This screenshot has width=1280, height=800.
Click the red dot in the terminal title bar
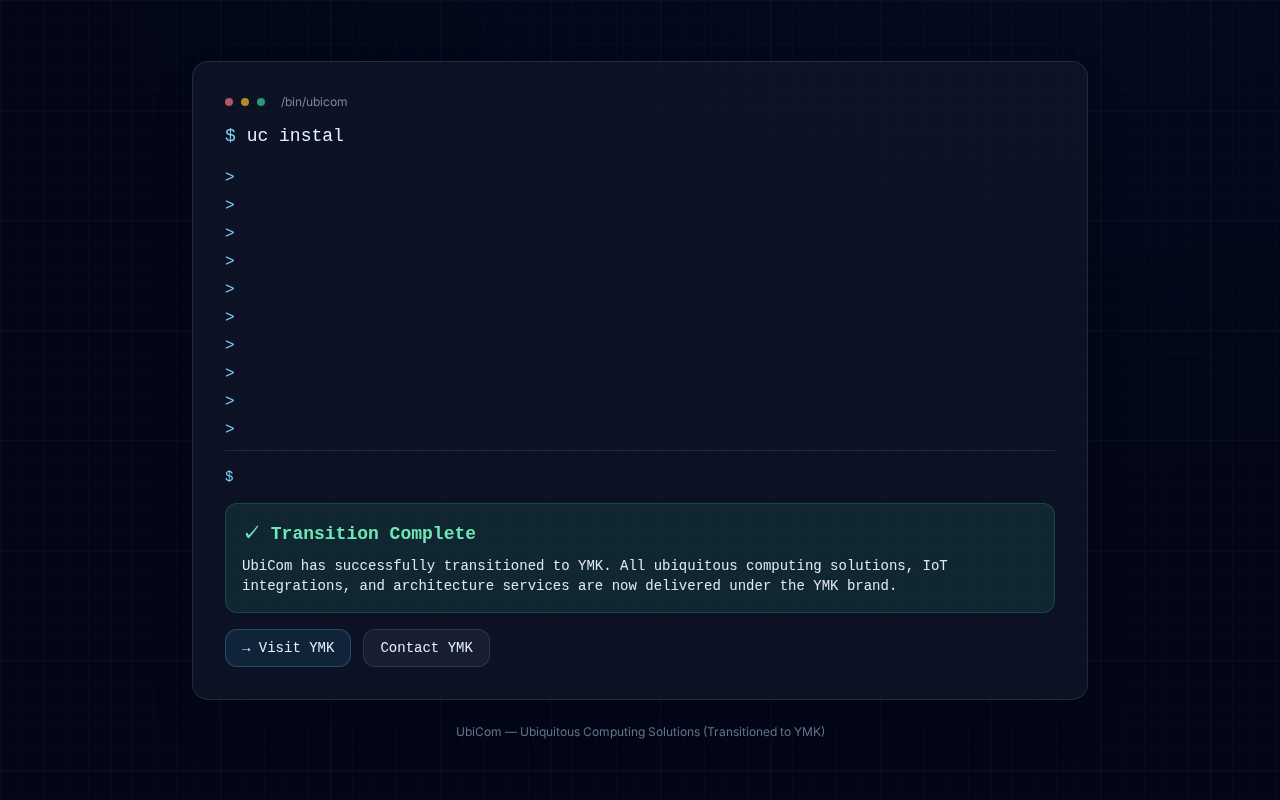(x=229, y=102)
